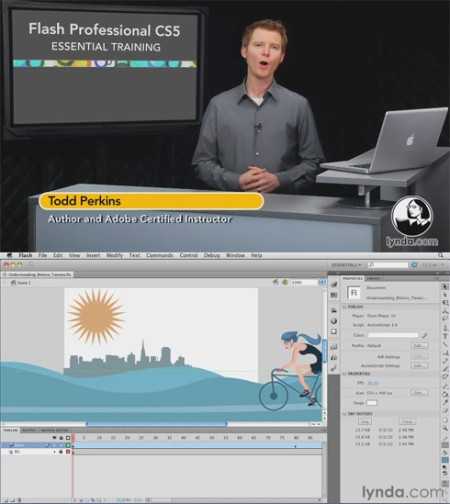Open the Control menu
Screen dimensions: 450x504
[189, 255]
